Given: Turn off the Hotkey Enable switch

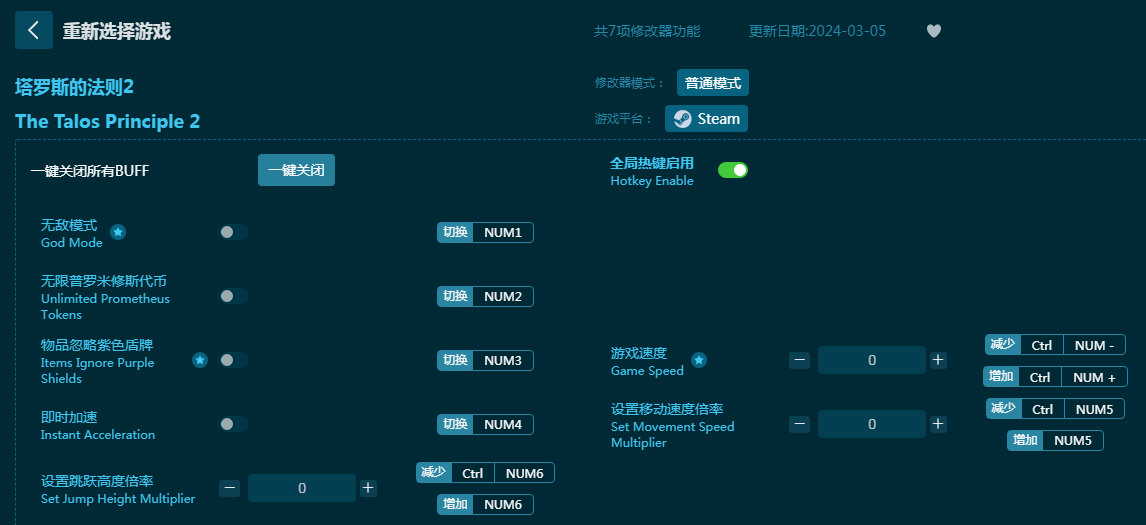Looking at the screenshot, I should tap(732, 170).
